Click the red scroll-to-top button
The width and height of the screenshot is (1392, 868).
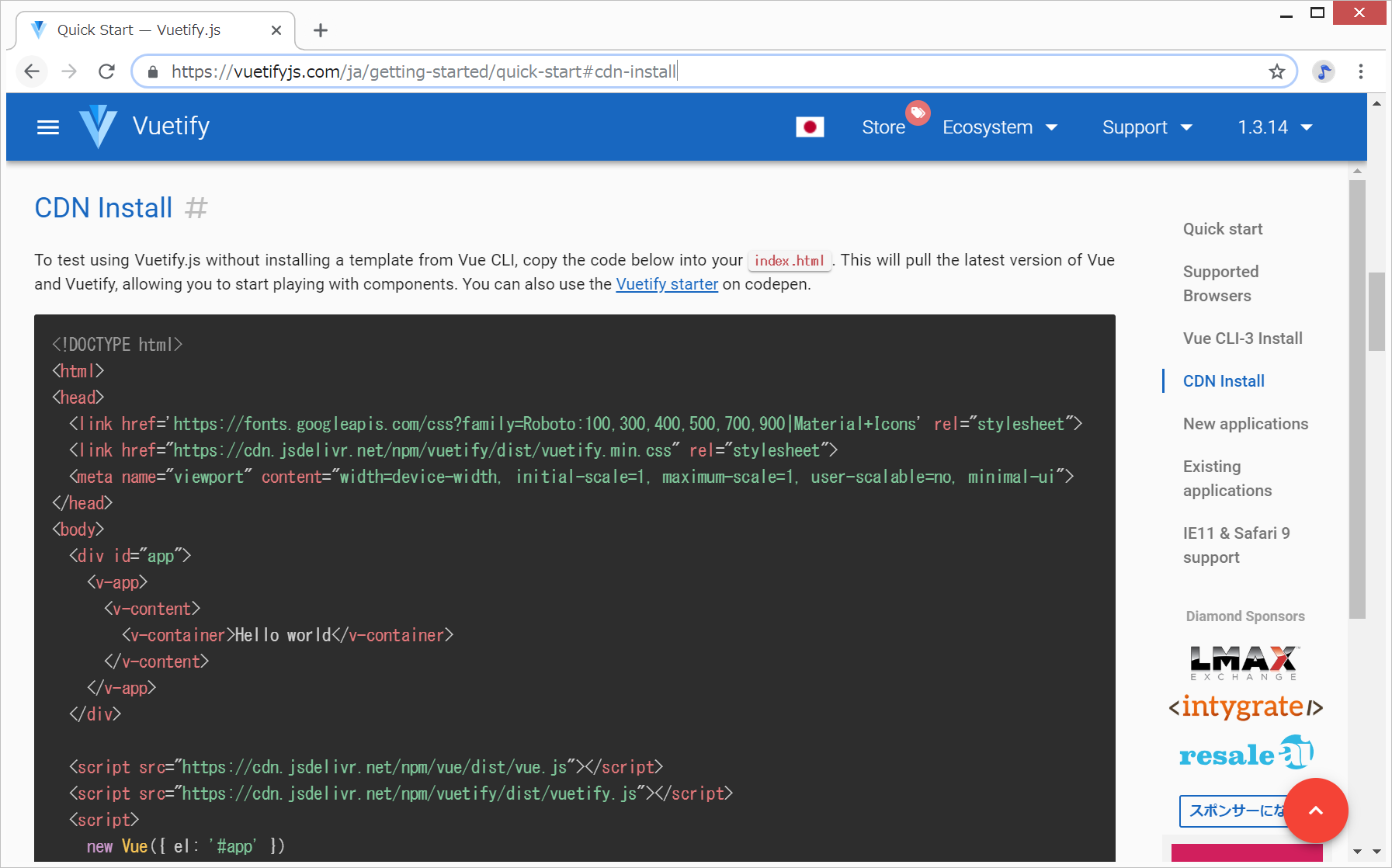click(x=1315, y=811)
